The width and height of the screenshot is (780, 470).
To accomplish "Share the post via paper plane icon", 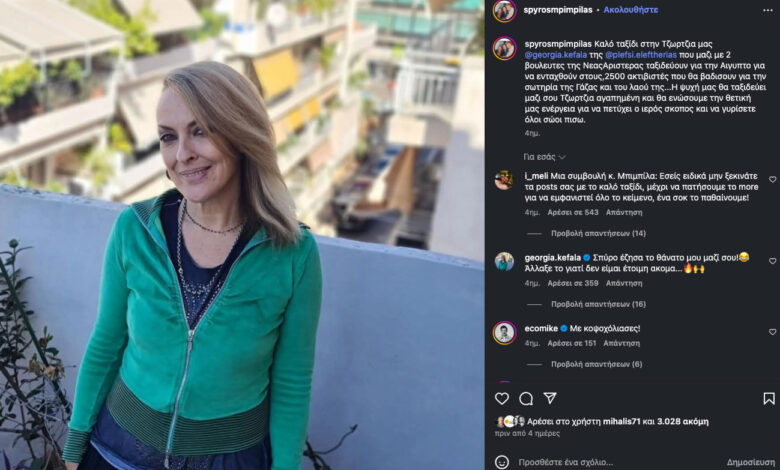I will pyautogui.click(x=550, y=398).
